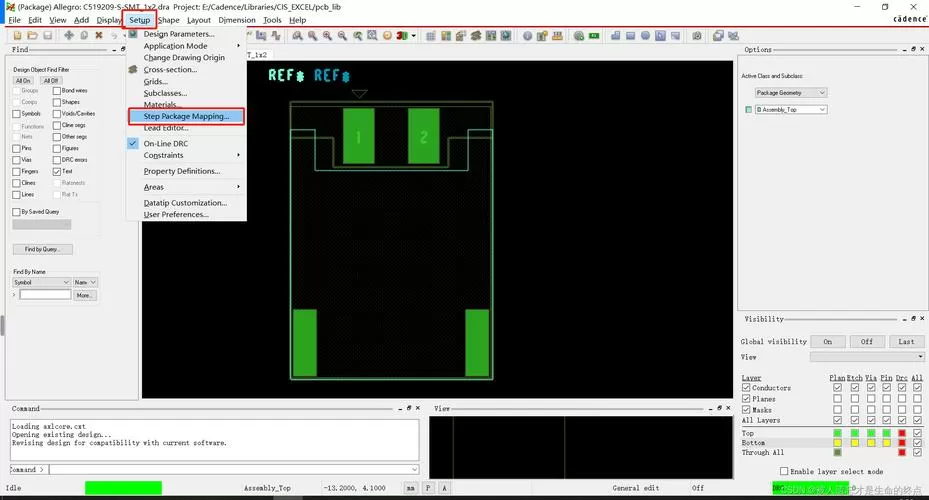Image resolution: width=929 pixels, height=500 pixels.
Task: Click the Show Measure ruler icon
Action: click(557, 36)
